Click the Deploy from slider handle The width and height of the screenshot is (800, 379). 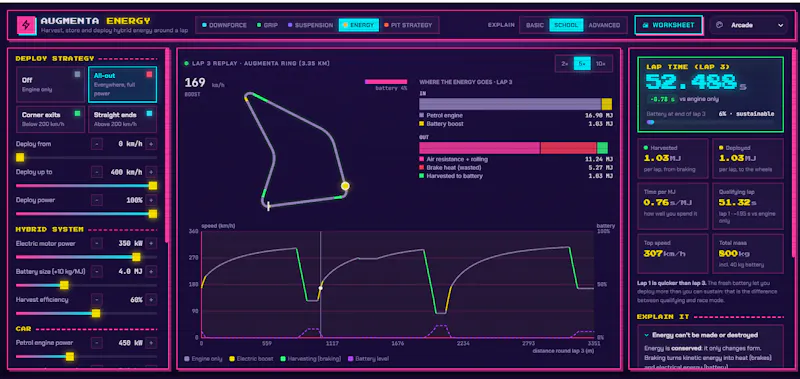20,158
